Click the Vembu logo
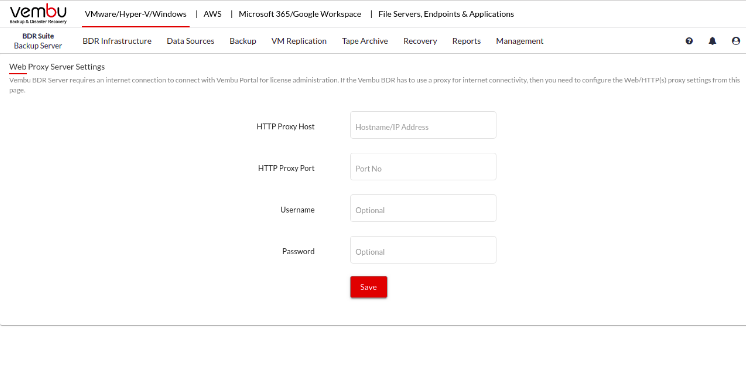746x387 pixels. [38, 14]
